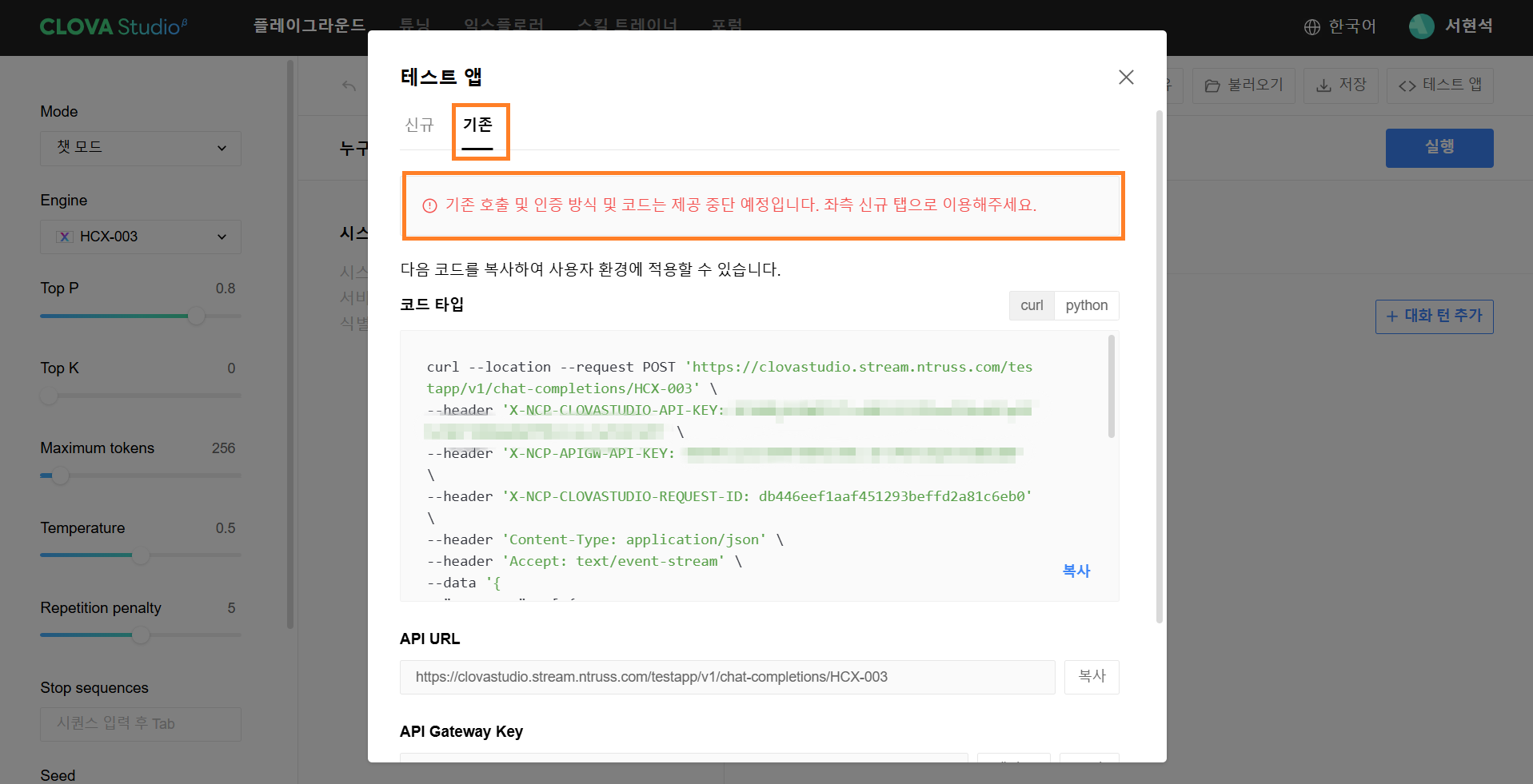This screenshot has height=784, width=1533.
Task: Copy the API URL with 복사 button
Action: pyautogui.click(x=1092, y=677)
